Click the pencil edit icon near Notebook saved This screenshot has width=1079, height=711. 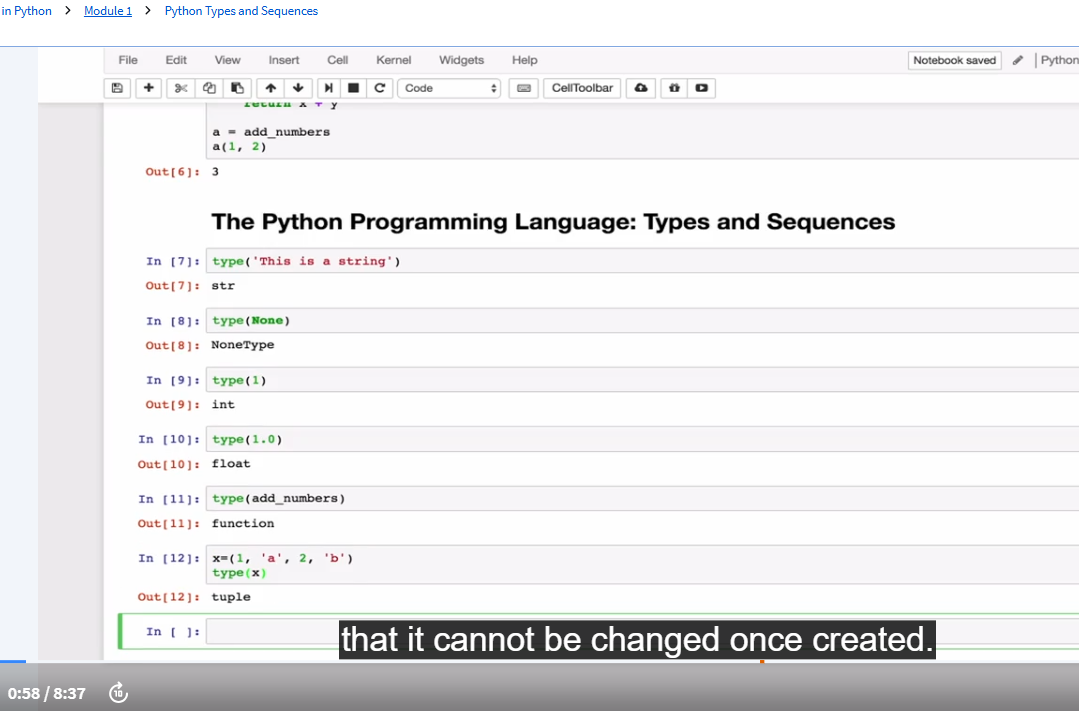(x=1018, y=61)
